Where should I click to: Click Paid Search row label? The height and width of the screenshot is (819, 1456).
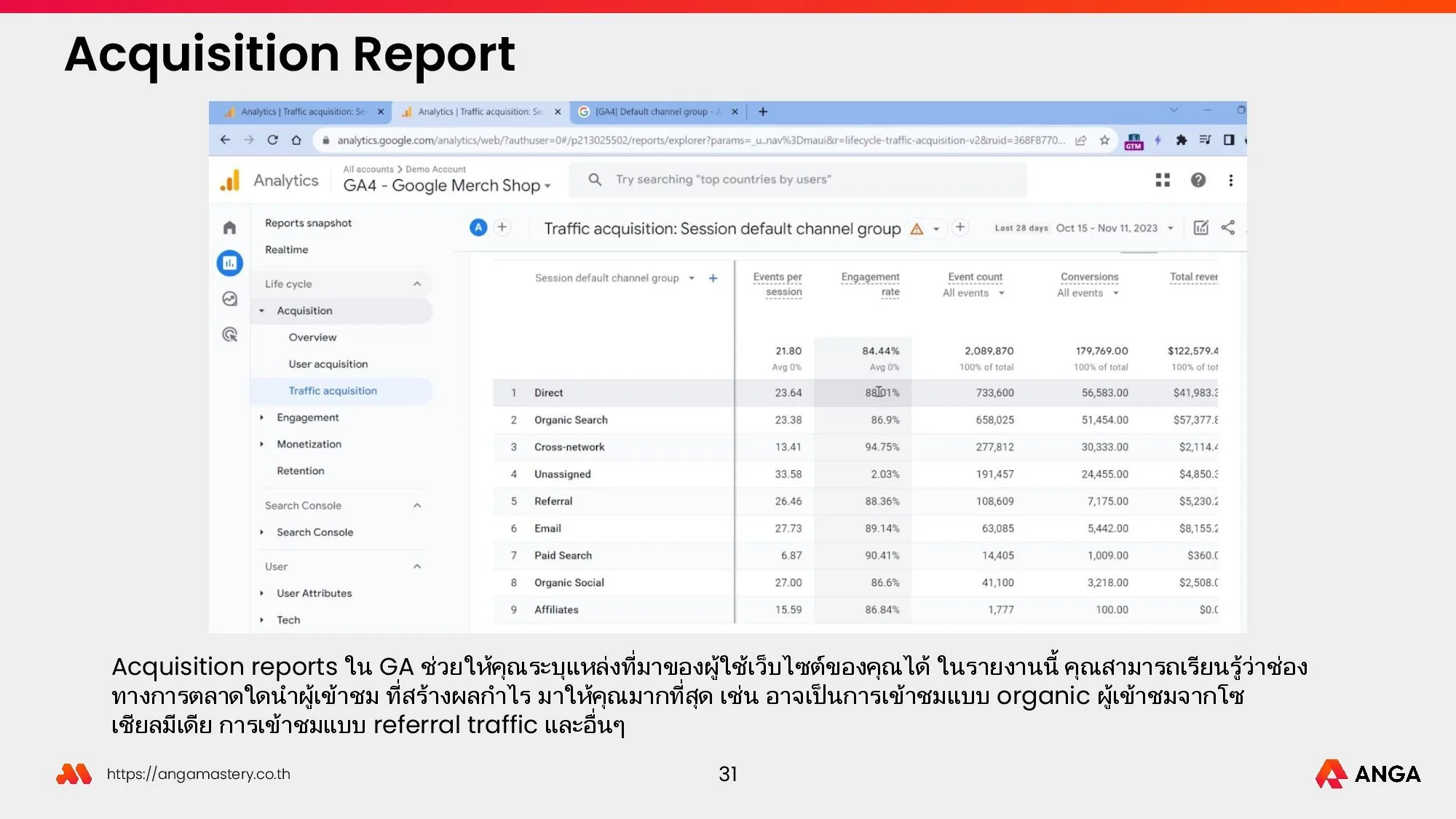[563, 555]
